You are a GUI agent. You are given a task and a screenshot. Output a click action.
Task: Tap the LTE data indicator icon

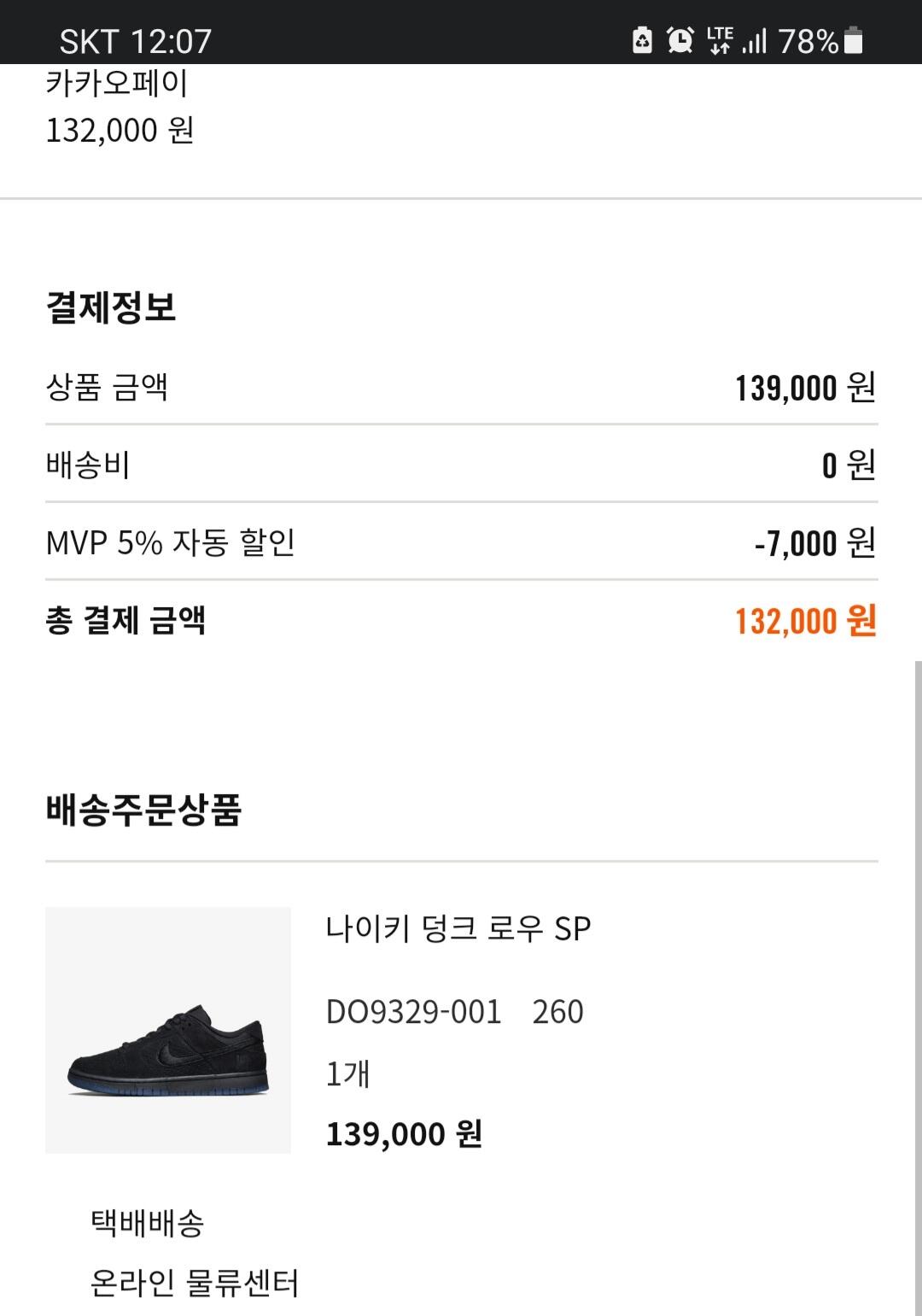720,40
